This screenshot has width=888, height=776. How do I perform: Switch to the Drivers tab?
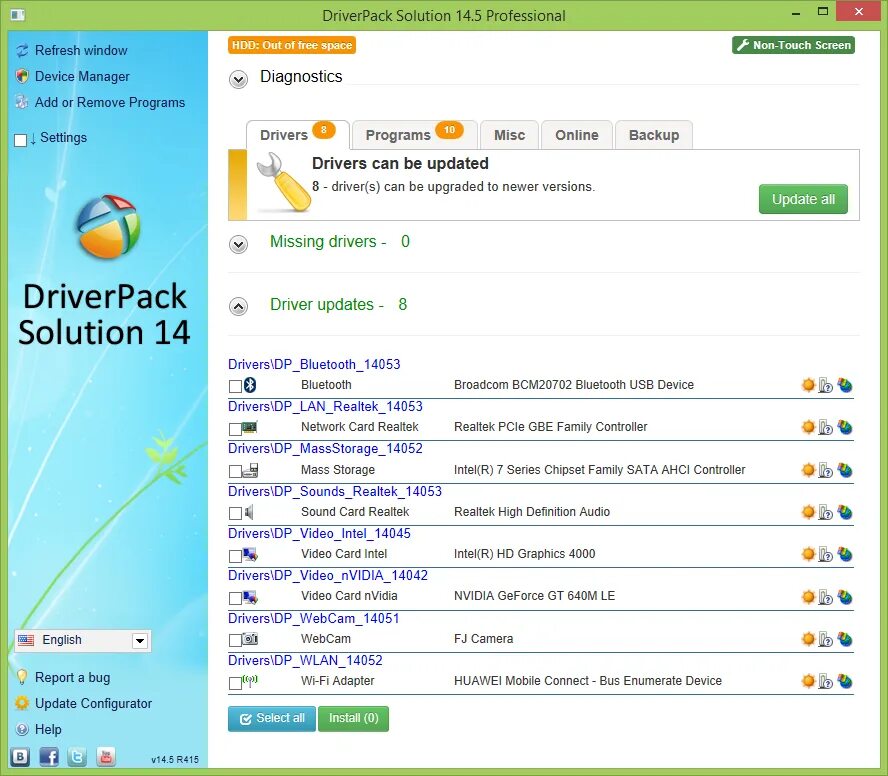pos(298,135)
